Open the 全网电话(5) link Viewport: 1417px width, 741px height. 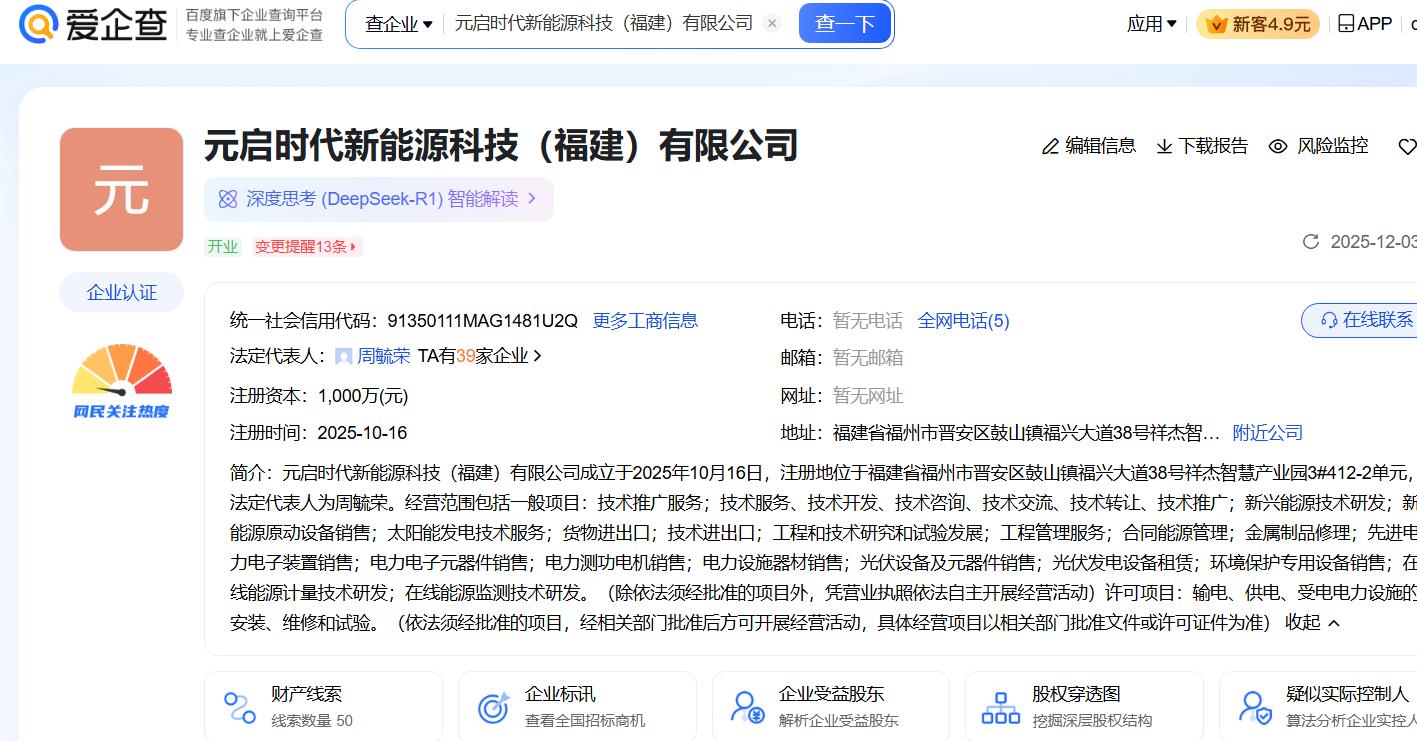[963, 321]
